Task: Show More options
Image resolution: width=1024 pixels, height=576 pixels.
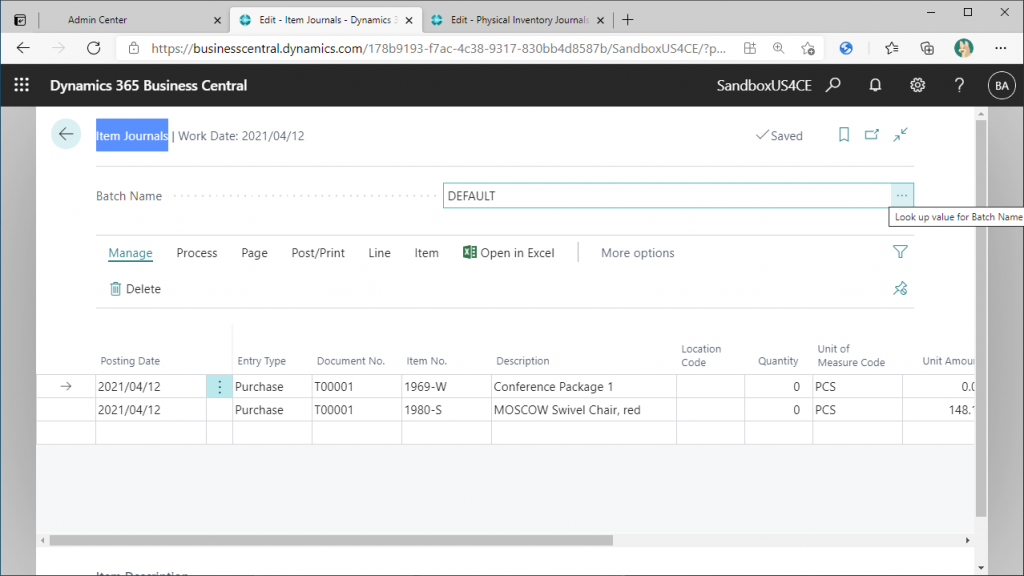Action: [x=638, y=253]
